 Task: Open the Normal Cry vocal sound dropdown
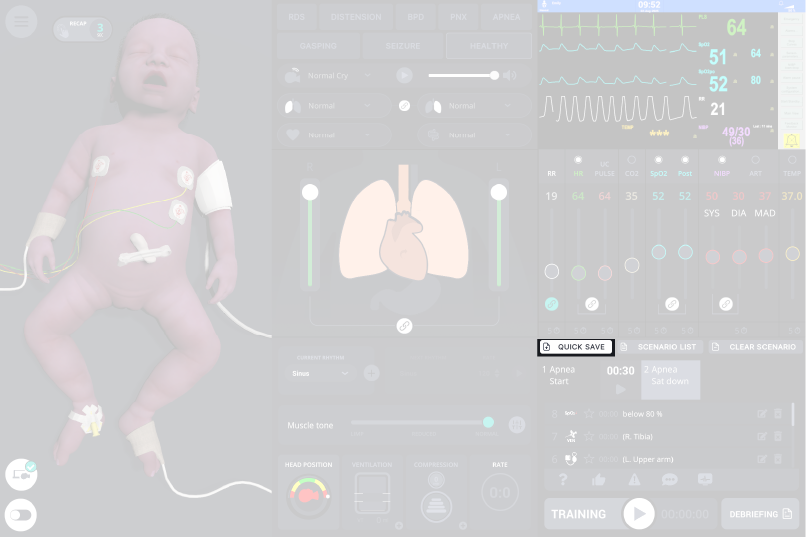[x=332, y=75]
